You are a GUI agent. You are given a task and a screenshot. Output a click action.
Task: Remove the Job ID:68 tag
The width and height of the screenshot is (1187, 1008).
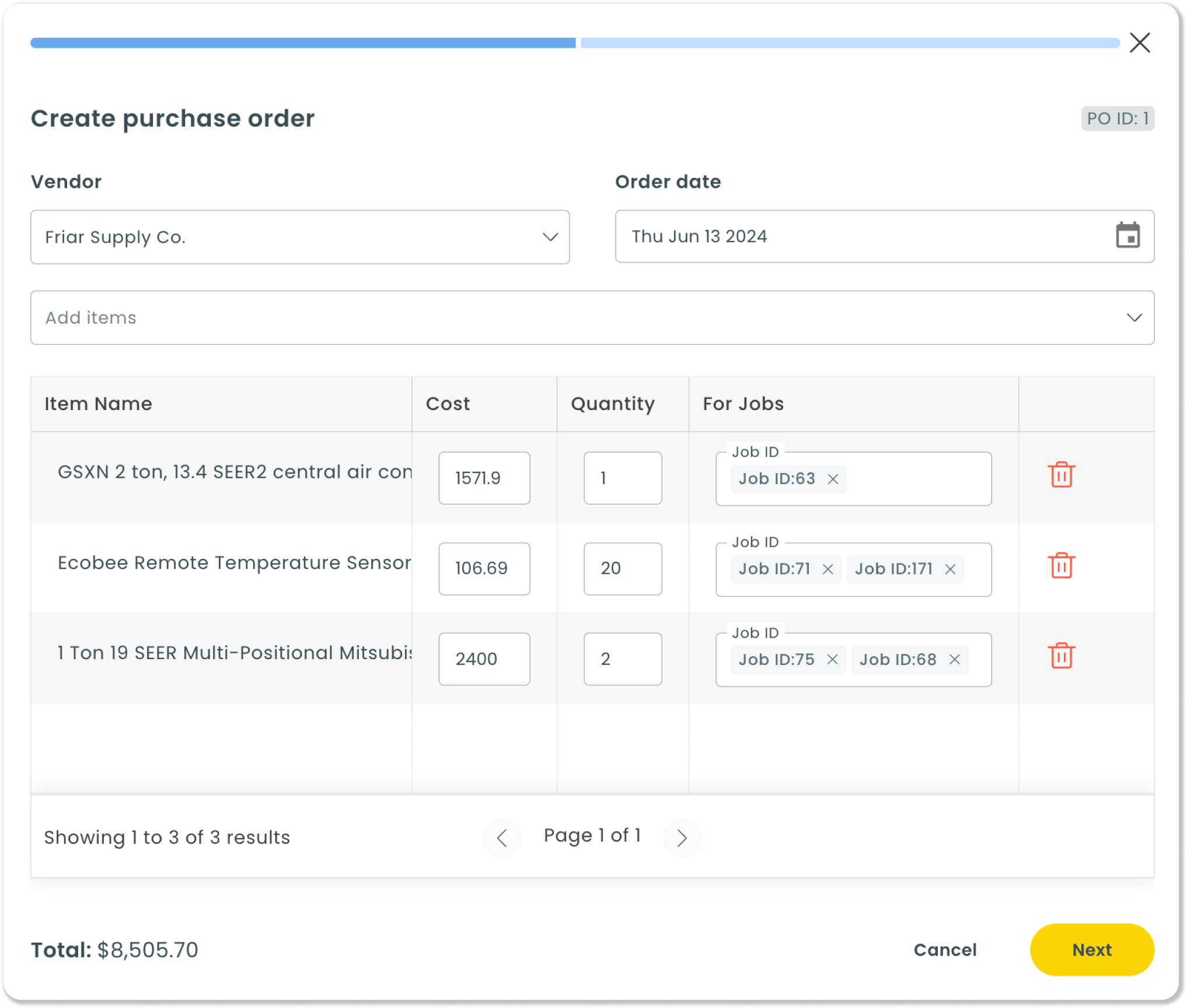[x=955, y=660]
